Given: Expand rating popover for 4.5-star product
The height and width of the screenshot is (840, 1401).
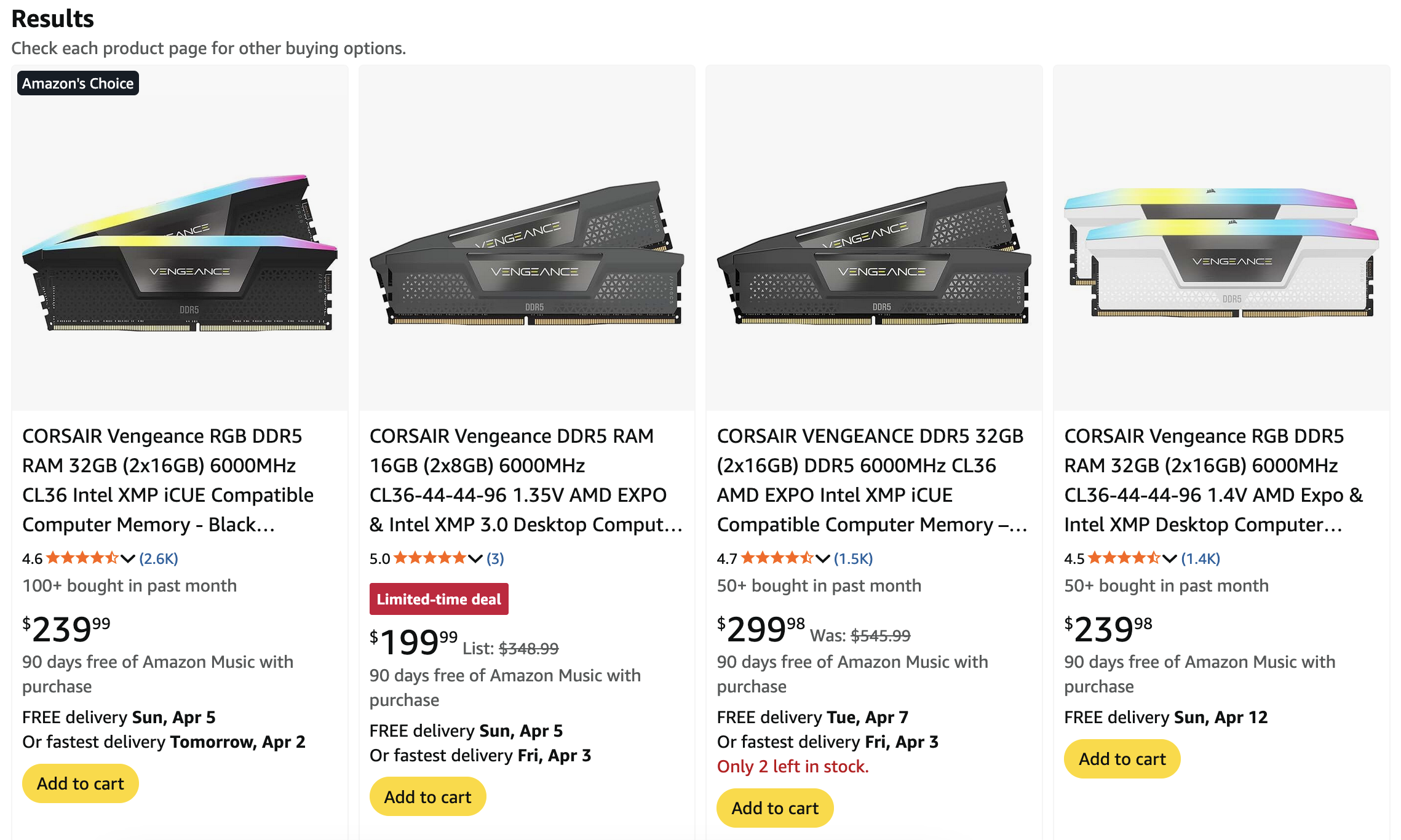Looking at the screenshot, I should tap(1169, 558).
